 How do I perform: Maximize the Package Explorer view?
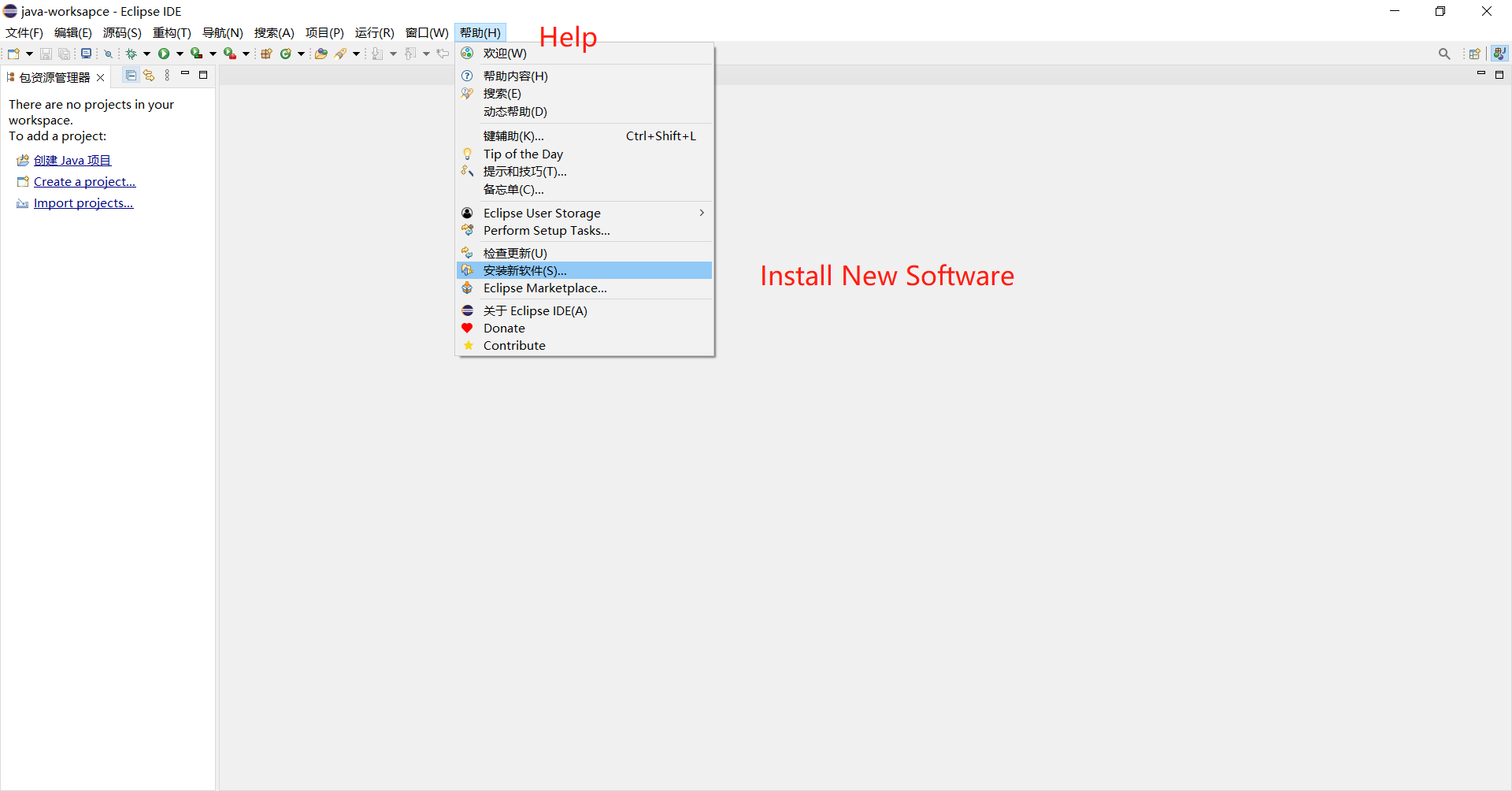pyautogui.click(x=203, y=75)
